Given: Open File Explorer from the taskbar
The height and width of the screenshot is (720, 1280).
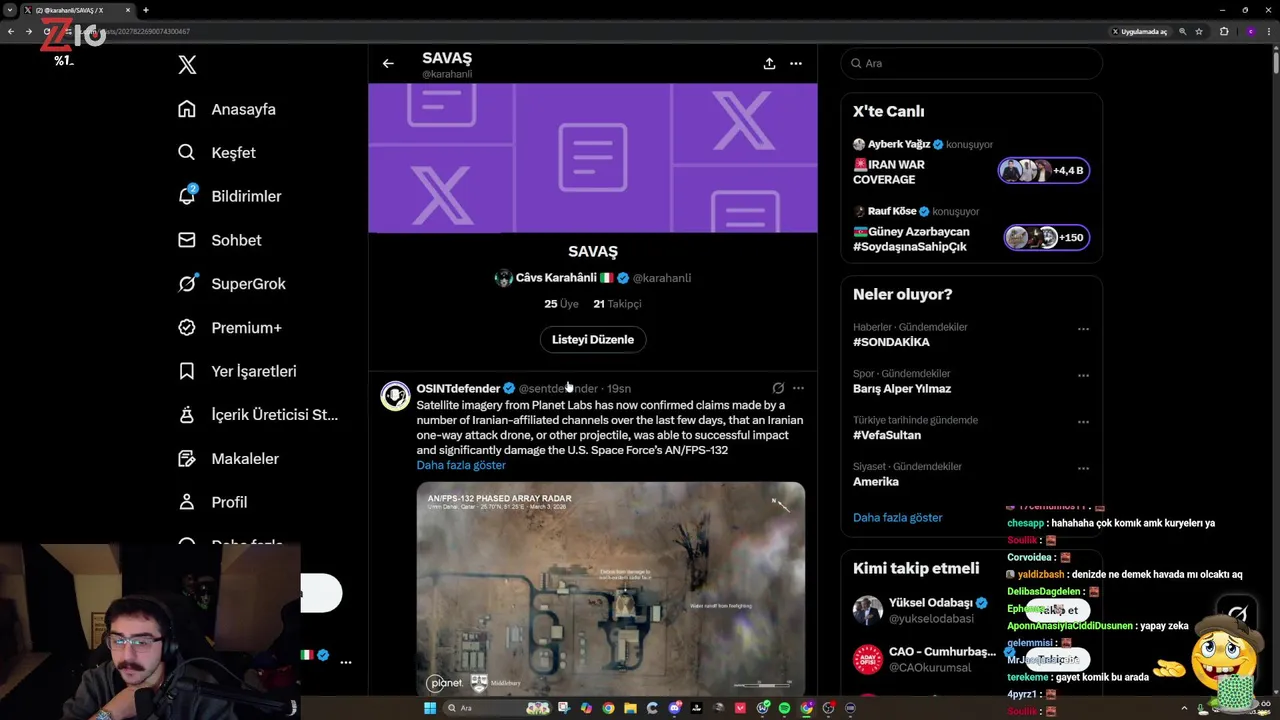Looking at the screenshot, I should tap(630, 708).
